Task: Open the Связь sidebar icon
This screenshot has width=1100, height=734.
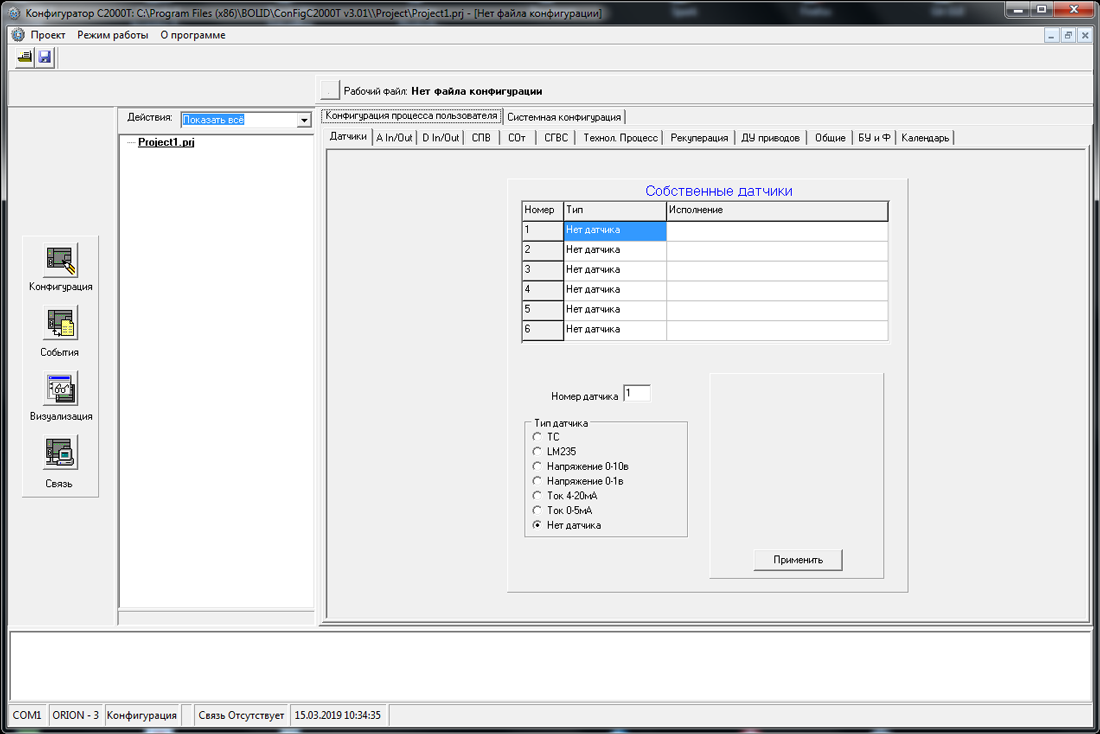Action: 60,454
